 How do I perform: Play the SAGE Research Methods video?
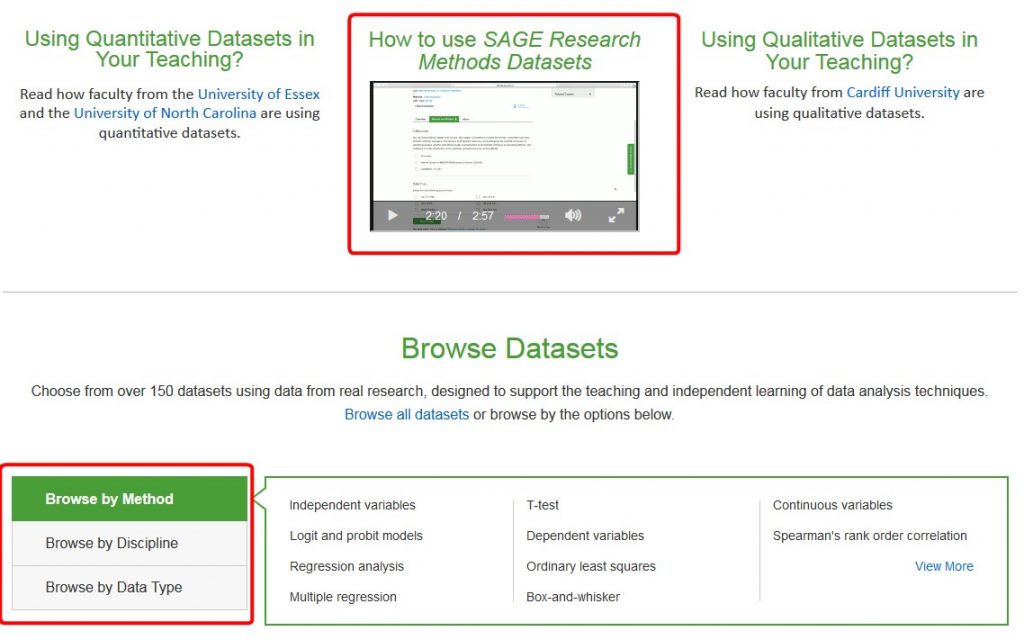click(392, 216)
